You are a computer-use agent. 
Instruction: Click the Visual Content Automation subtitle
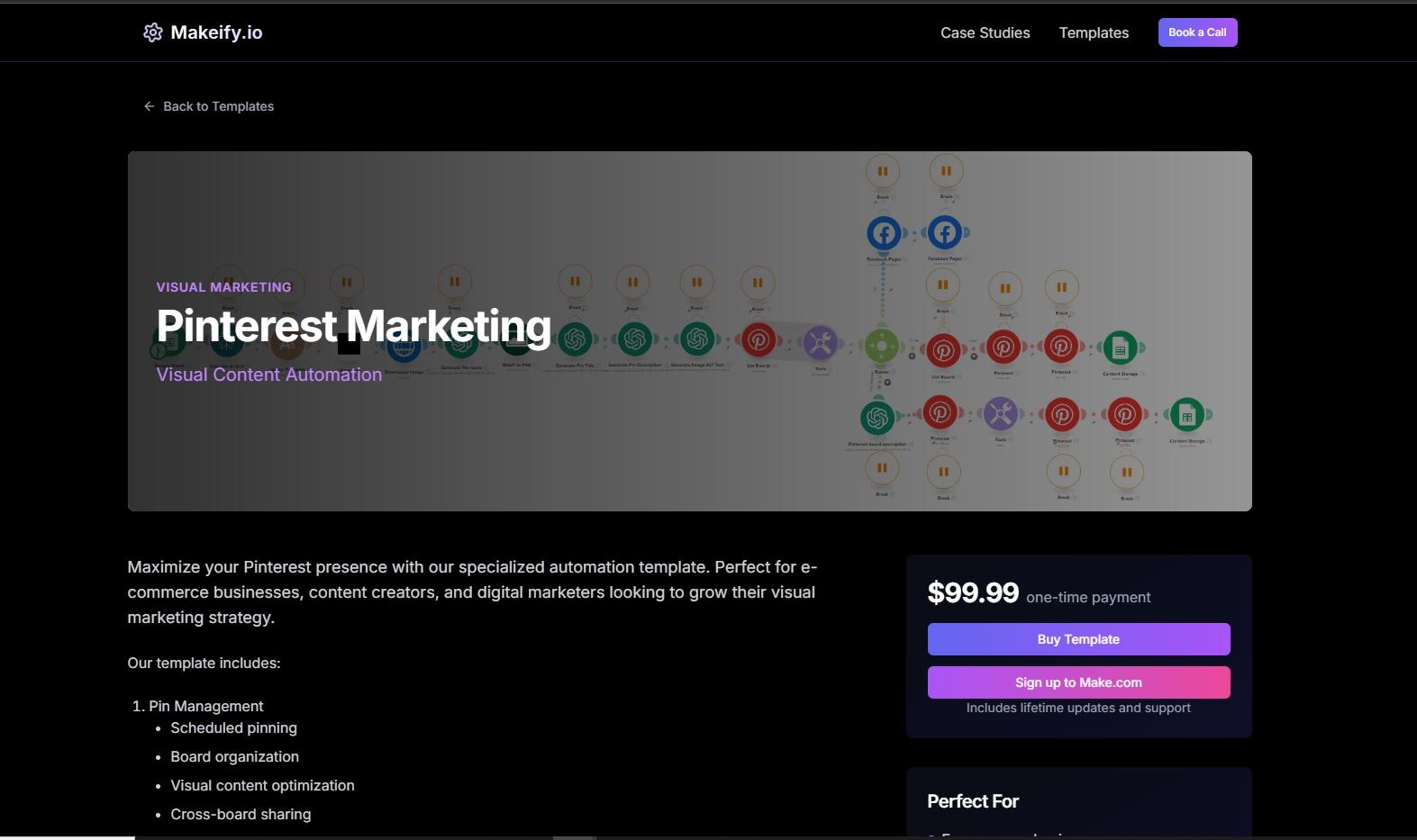[268, 375]
